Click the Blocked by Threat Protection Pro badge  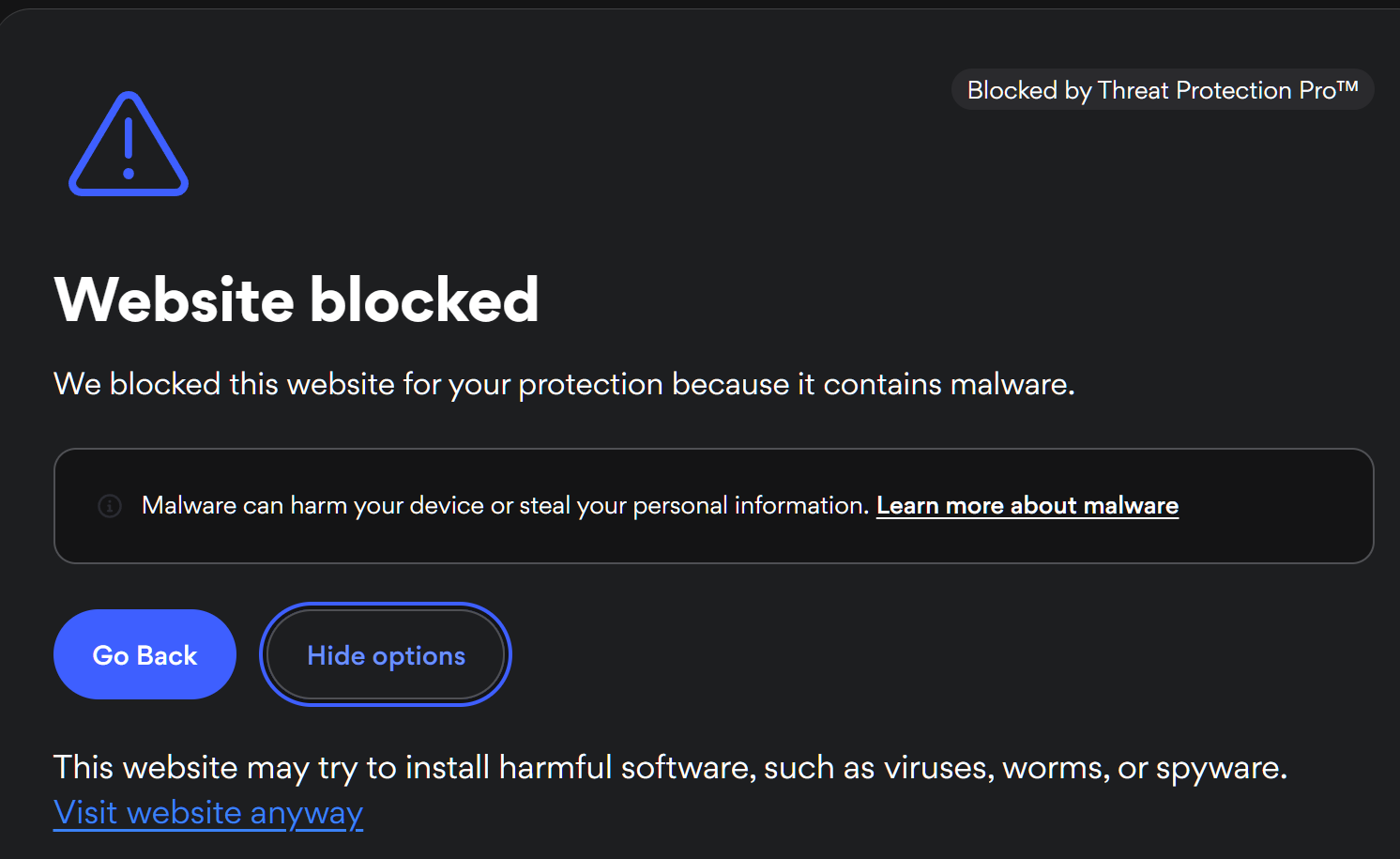point(1162,90)
